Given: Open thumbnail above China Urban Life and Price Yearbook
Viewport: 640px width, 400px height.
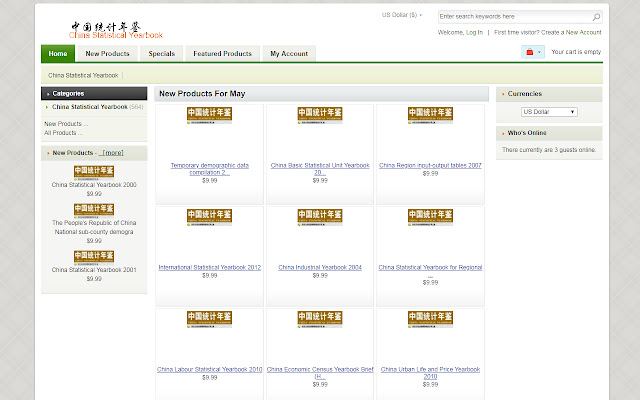Looking at the screenshot, I should [x=430, y=319].
